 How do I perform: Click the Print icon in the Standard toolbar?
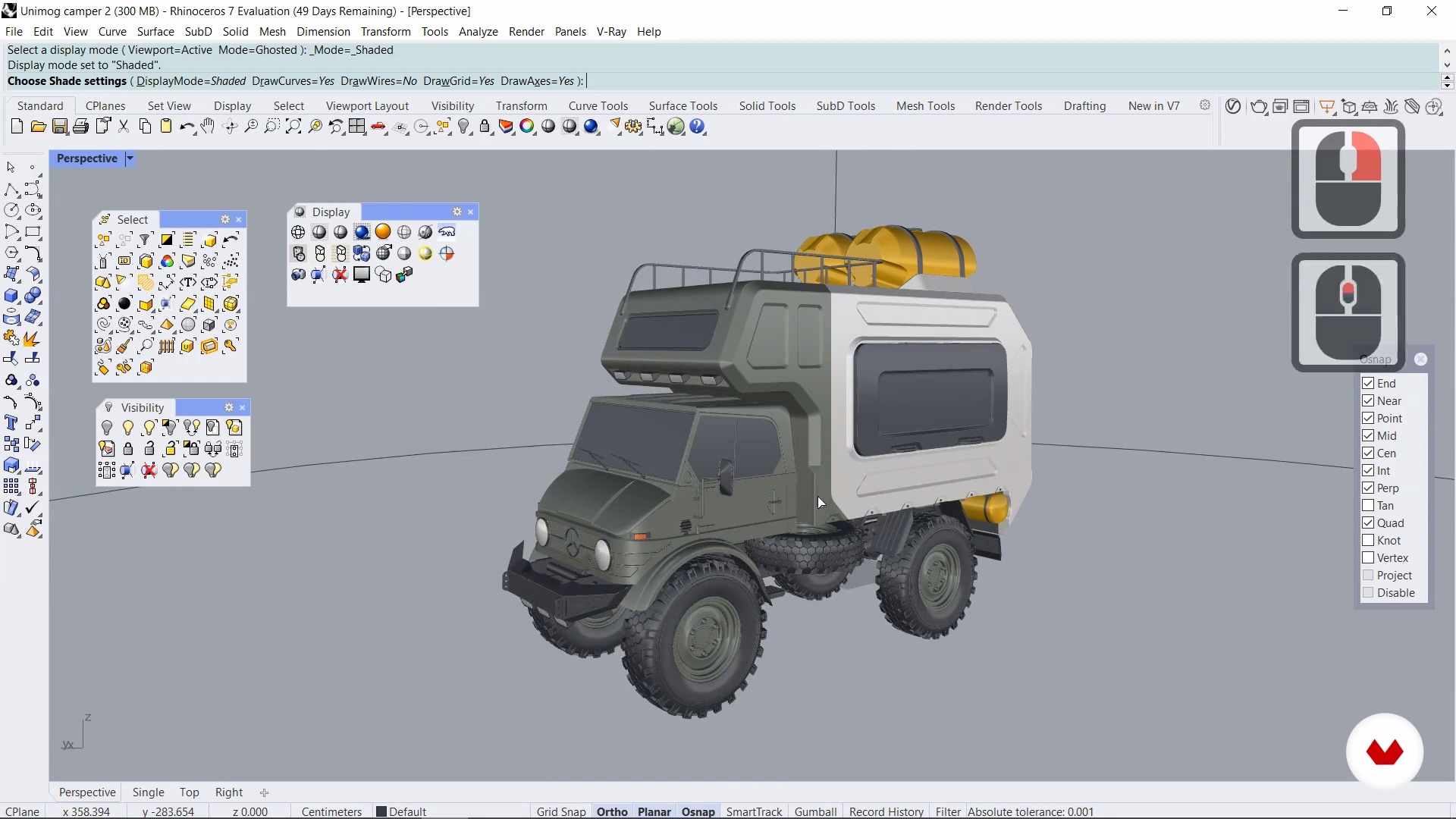click(80, 127)
